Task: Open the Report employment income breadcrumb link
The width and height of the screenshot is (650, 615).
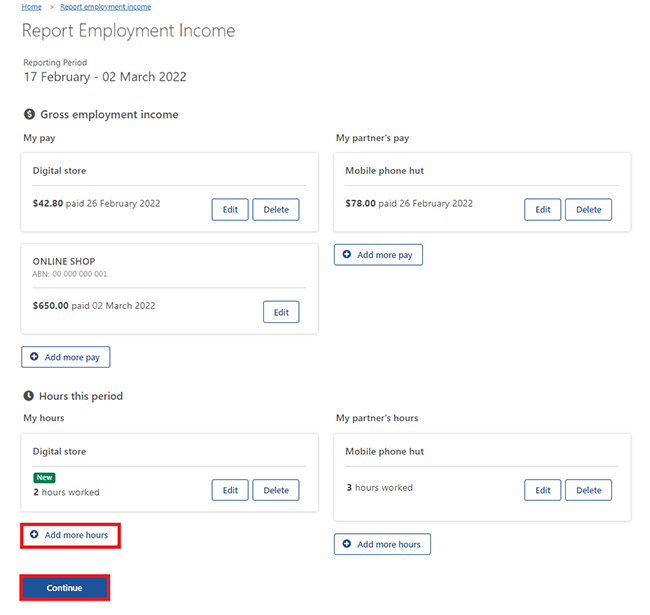Action: (x=106, y=7)
